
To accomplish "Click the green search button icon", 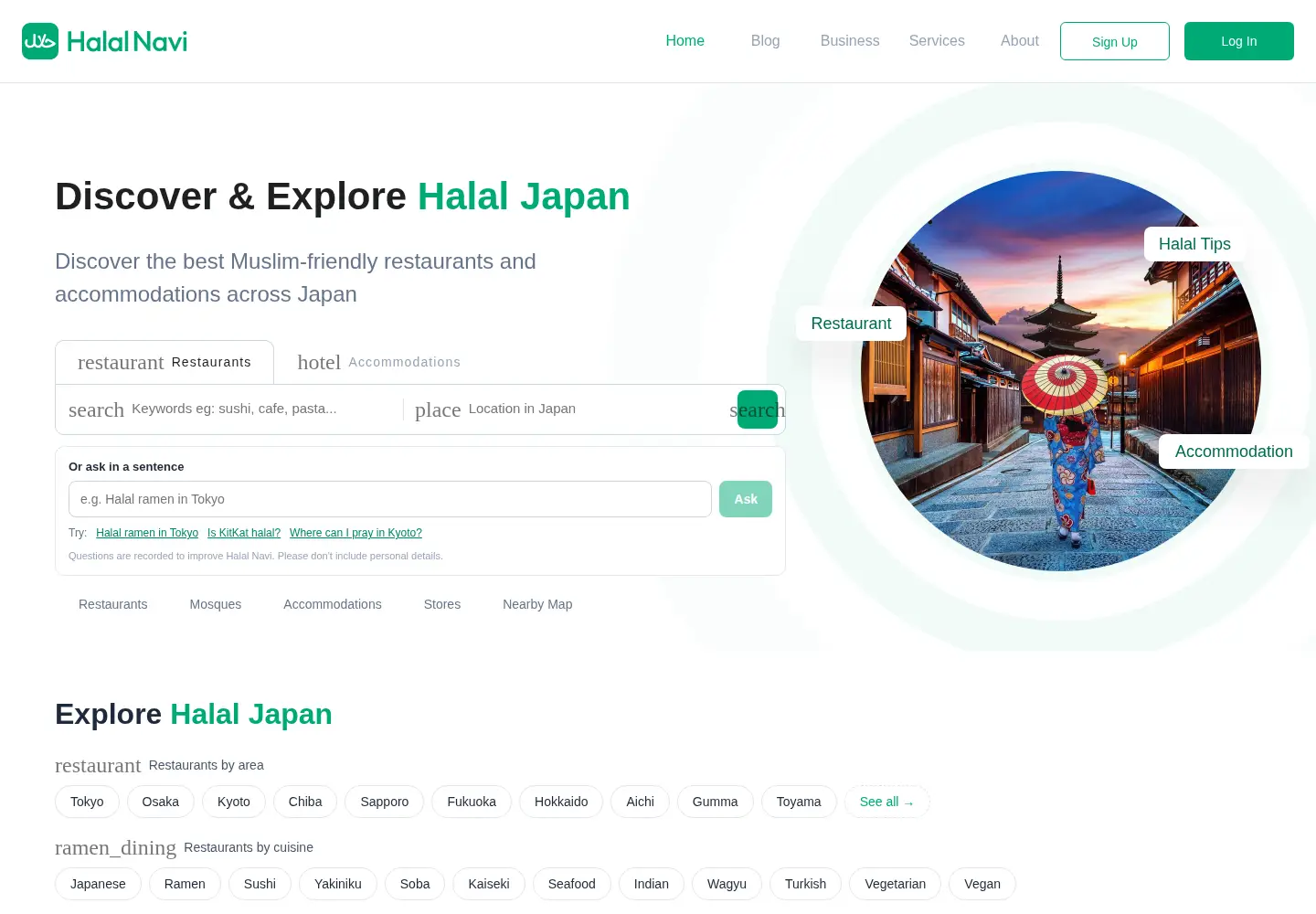I will click(758, 409).
